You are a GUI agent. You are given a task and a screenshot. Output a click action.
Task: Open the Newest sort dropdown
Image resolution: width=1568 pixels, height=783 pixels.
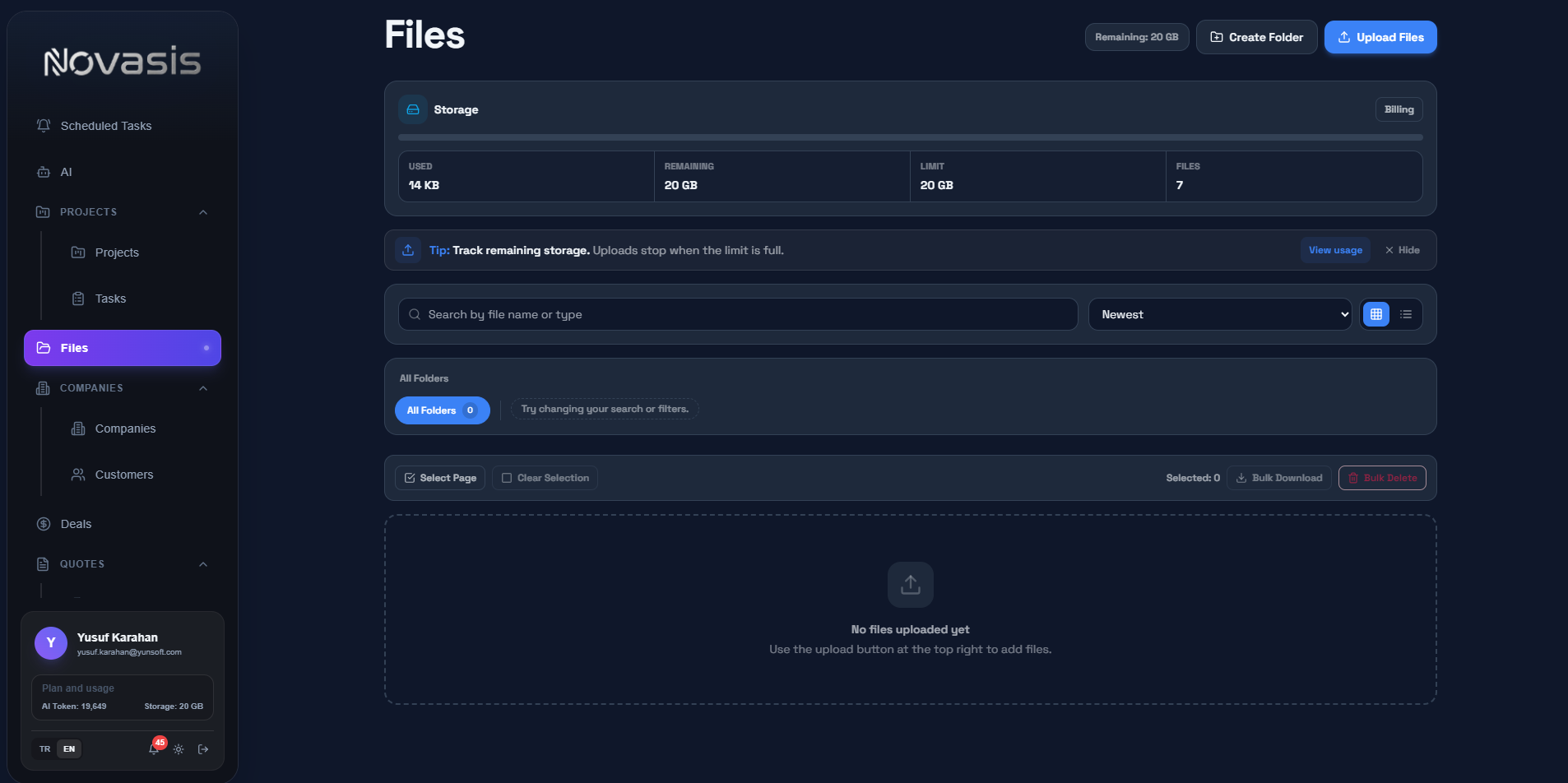pyautogui.click(x=1220, y=314)
